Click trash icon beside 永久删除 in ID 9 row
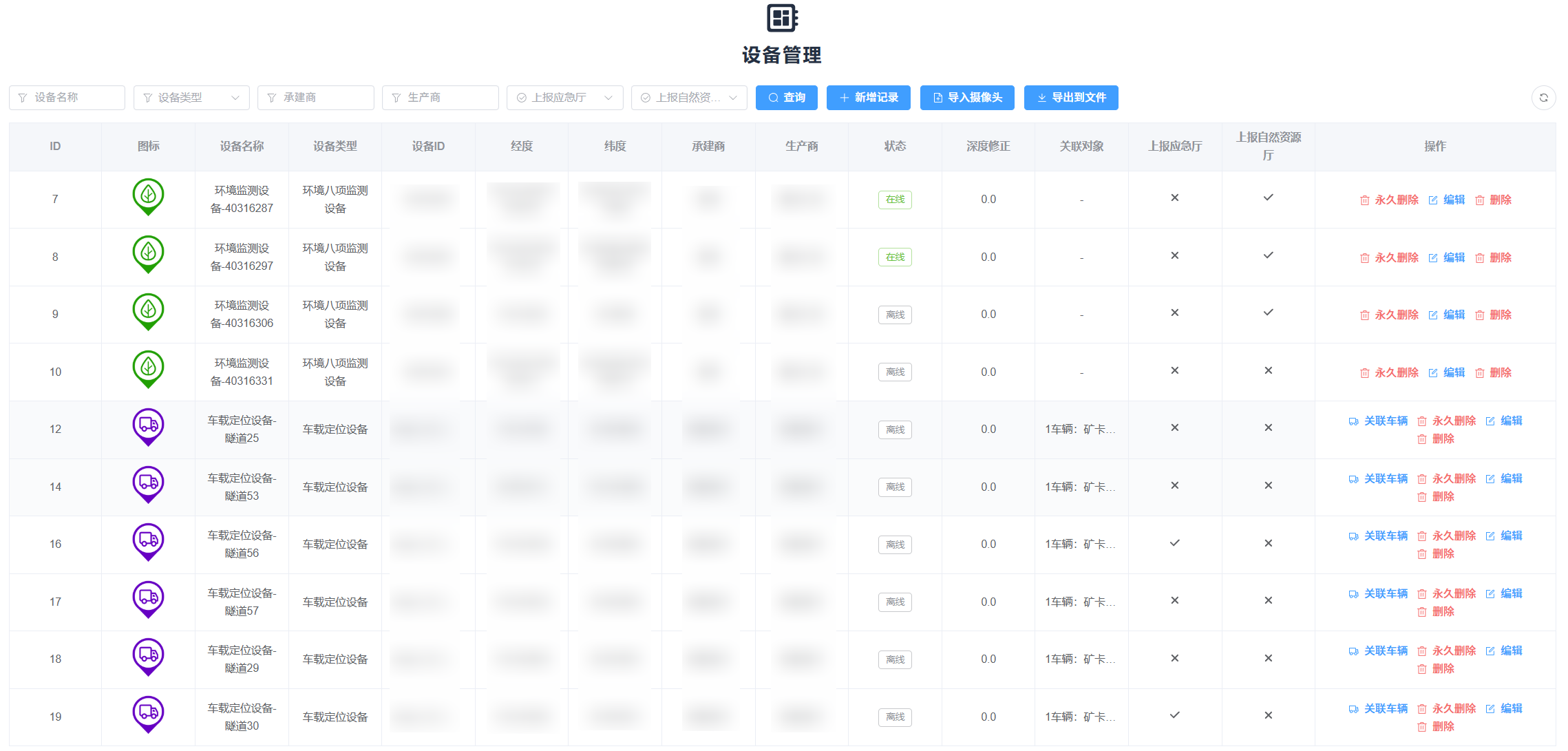Viewport: 1568px width, 751px height. (x=1364, y=315)
